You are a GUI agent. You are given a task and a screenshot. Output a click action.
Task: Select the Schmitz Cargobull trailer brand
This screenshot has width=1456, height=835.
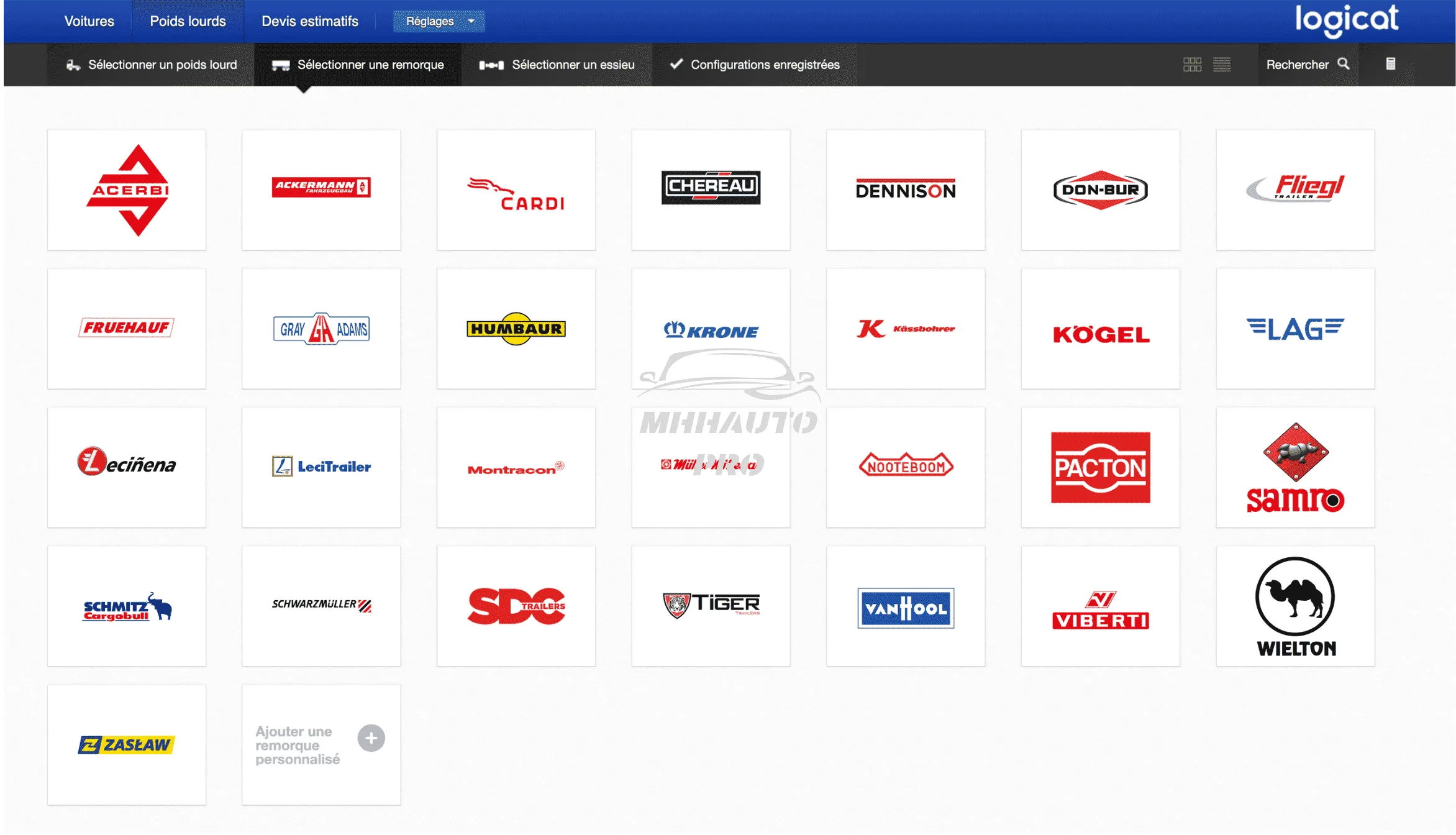click(127, 606)
